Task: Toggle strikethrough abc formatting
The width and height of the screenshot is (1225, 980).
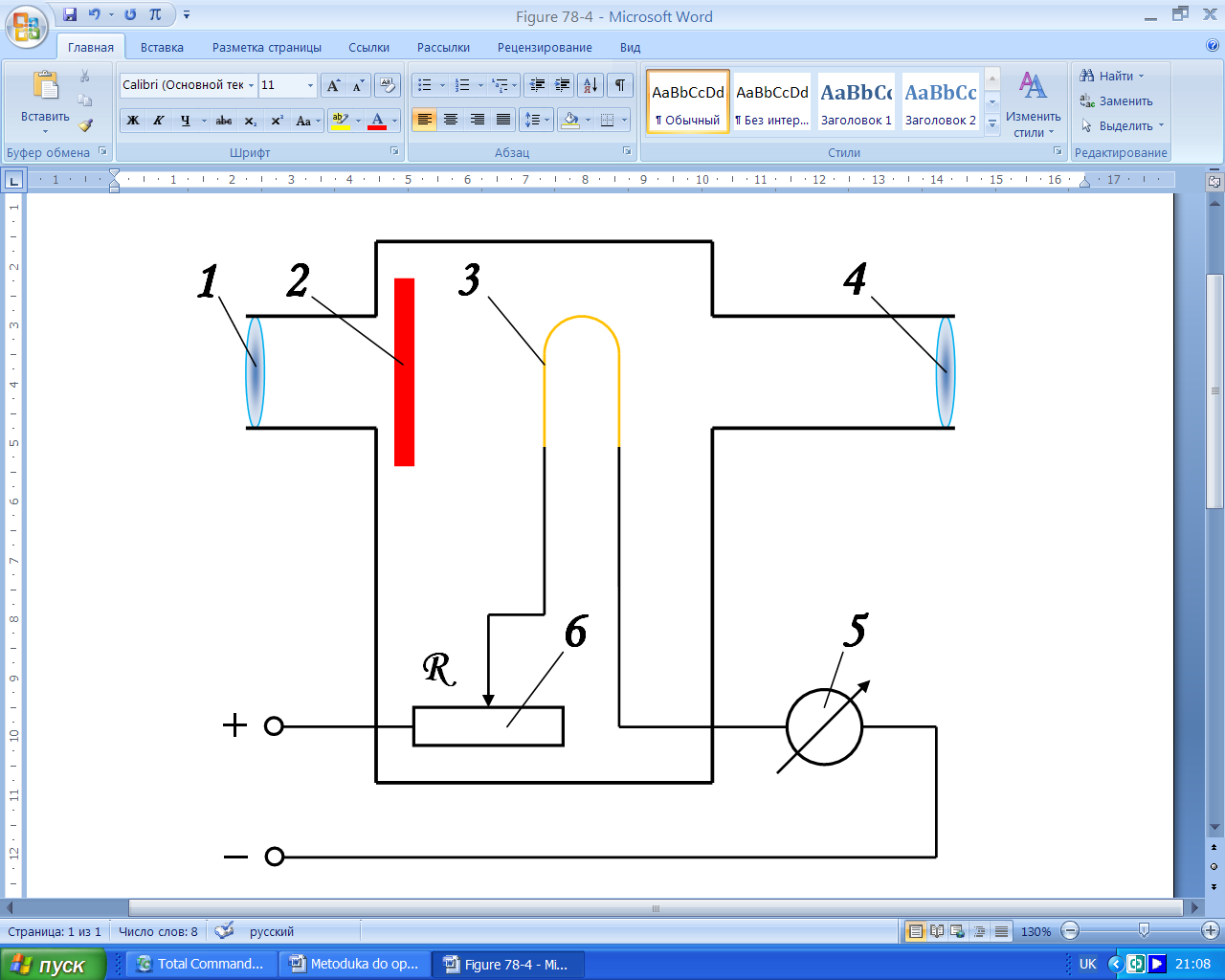Action: (224, 121)
